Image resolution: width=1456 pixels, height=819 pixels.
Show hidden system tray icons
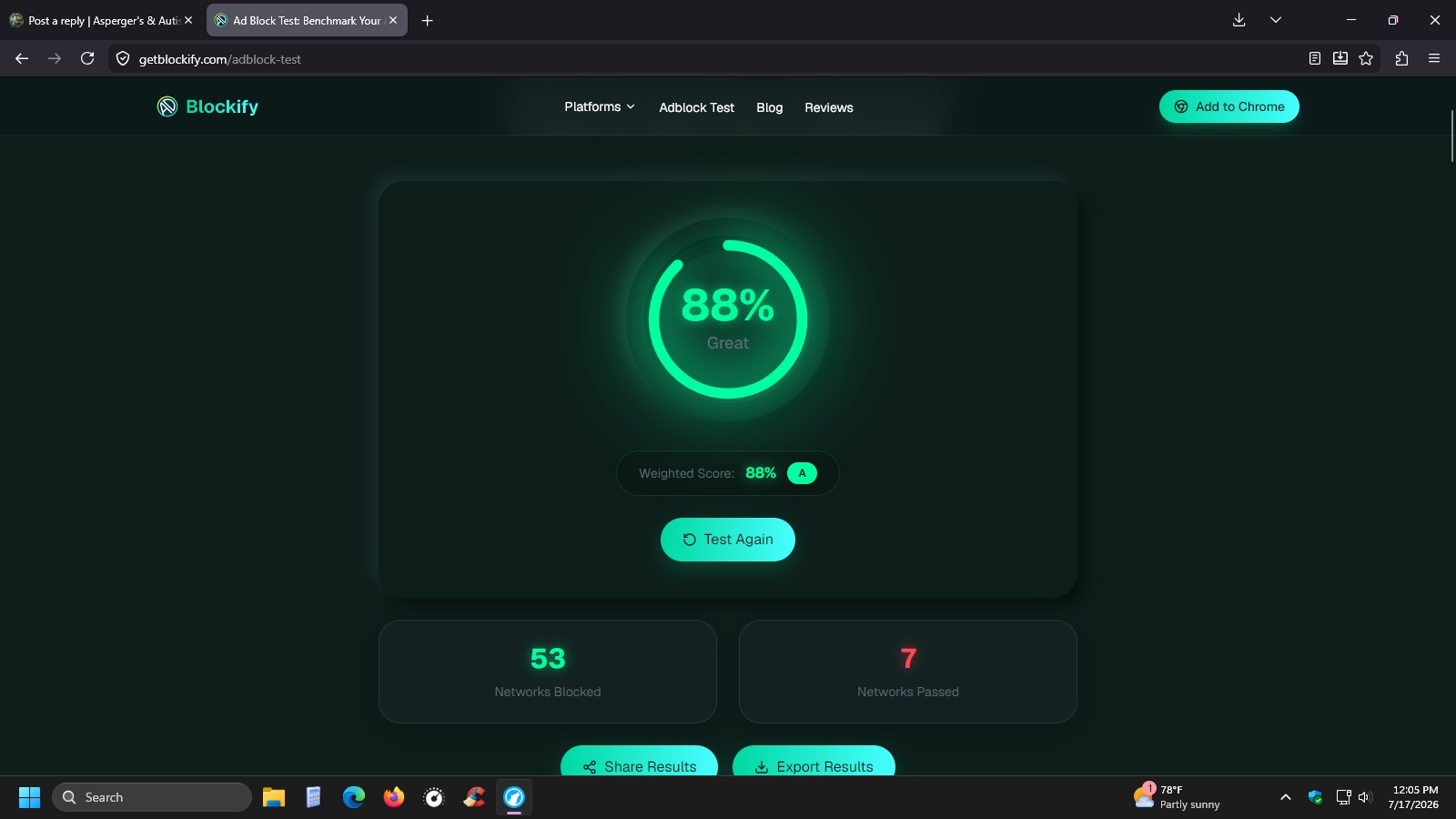tap(1286, 797)
